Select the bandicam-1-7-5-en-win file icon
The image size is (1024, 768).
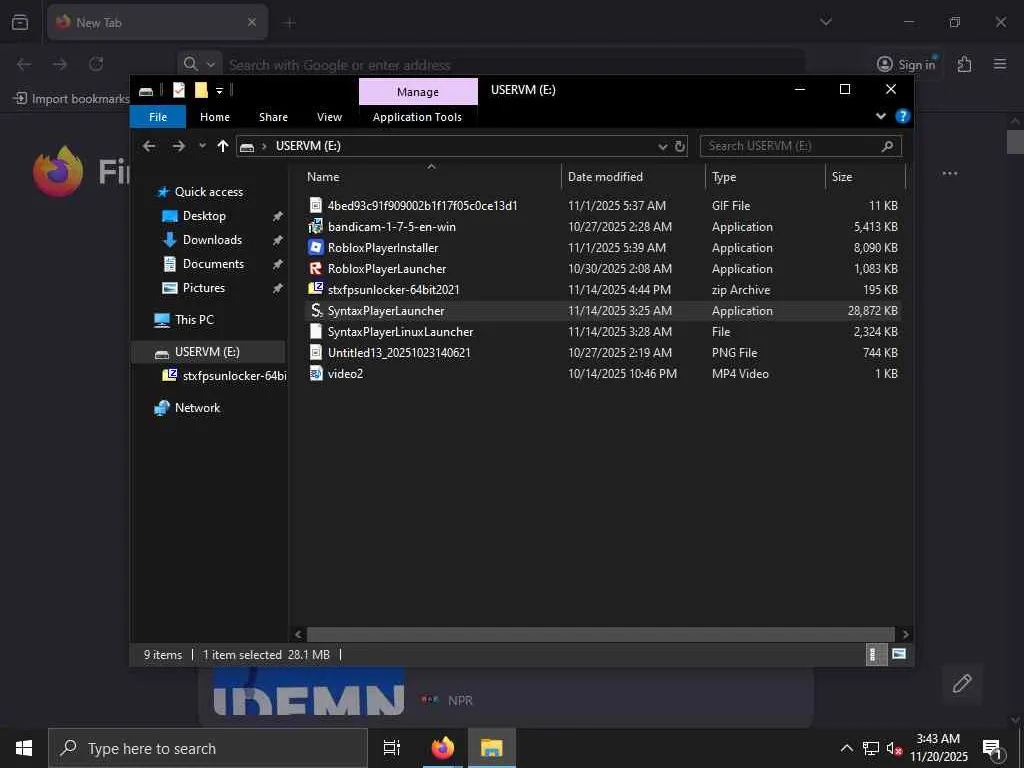point(316,227)
